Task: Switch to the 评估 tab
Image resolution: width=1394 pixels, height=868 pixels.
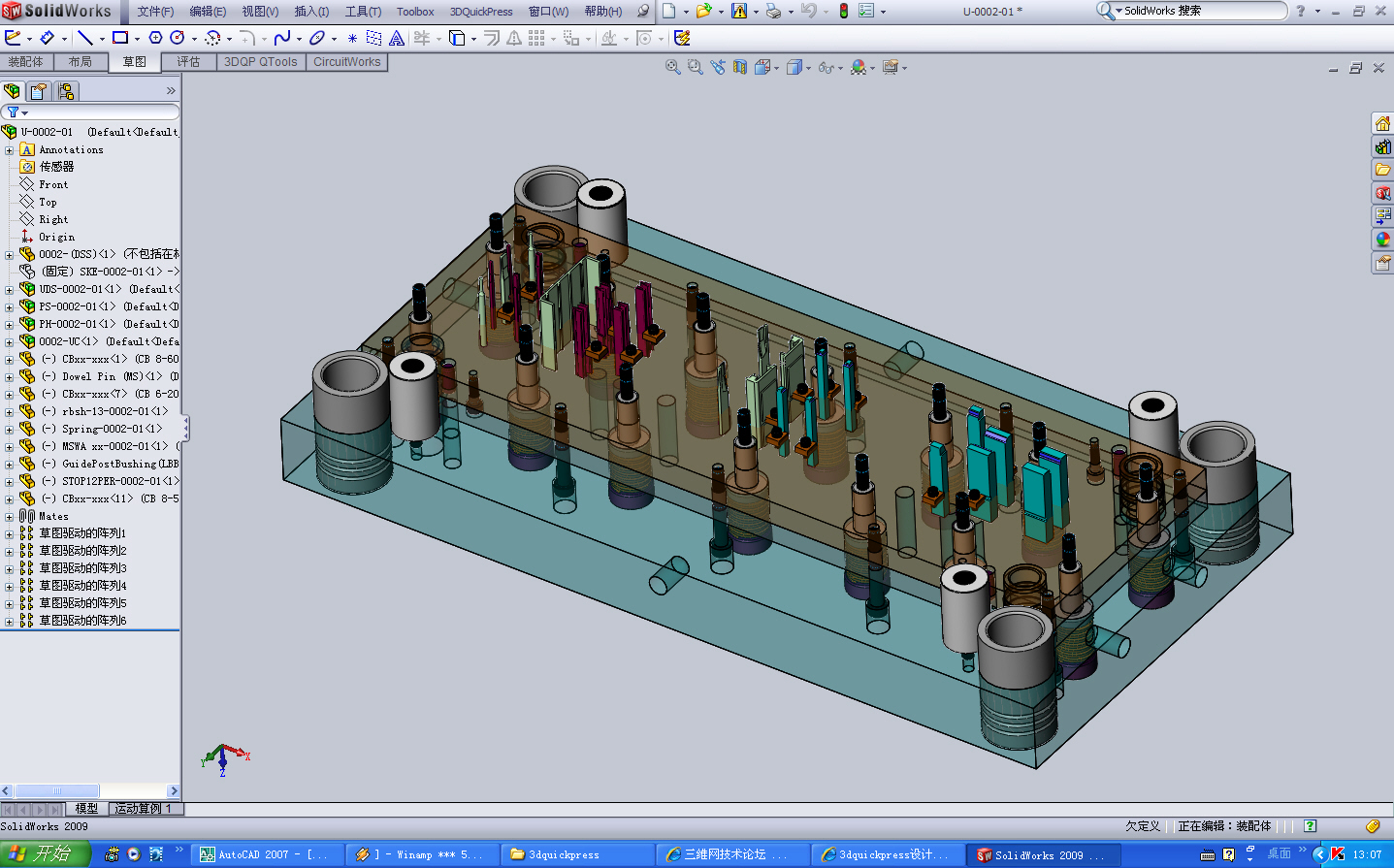Action: tap(188, 62)
